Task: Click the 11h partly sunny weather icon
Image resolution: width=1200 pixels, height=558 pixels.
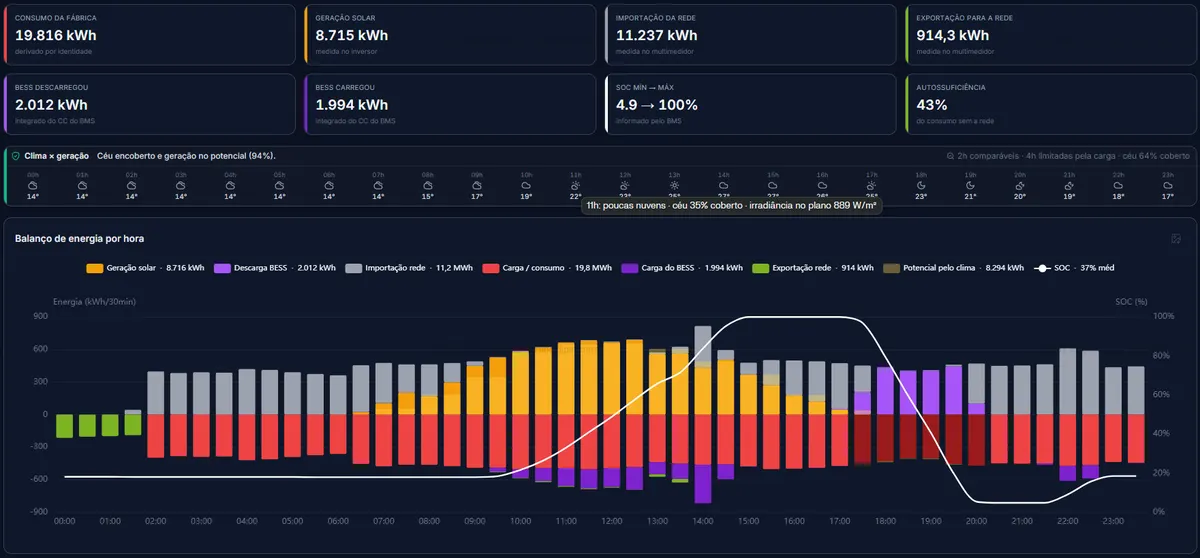Action: pyautogui.click(x=576, y=185)
